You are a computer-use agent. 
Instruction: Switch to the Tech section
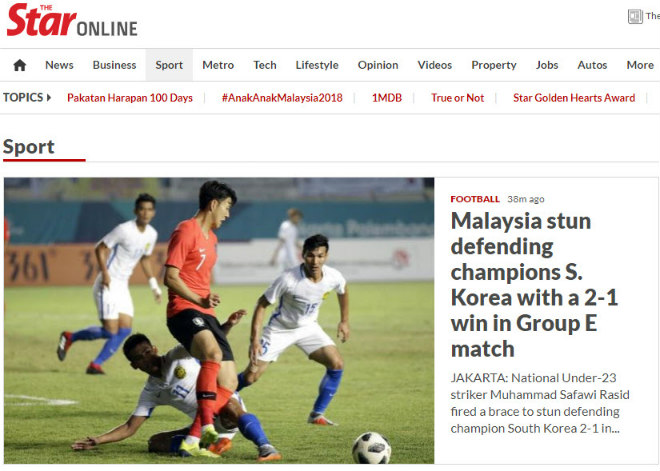(x=265, y=65)
